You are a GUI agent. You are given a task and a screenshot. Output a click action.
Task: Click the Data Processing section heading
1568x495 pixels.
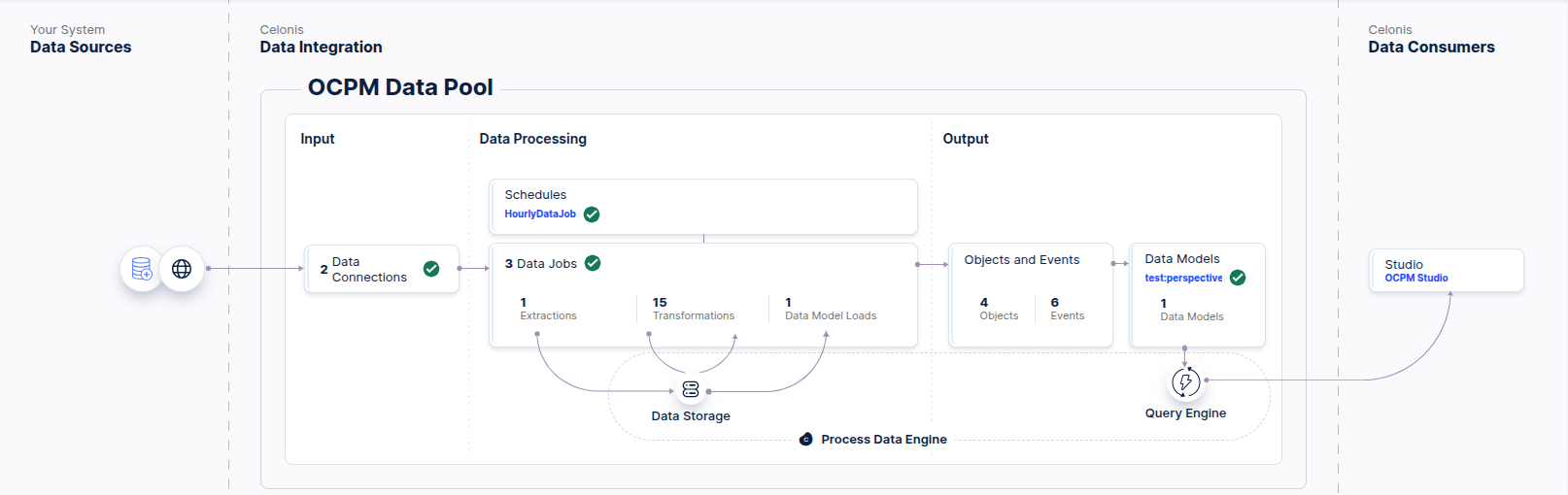pos(532,139)
